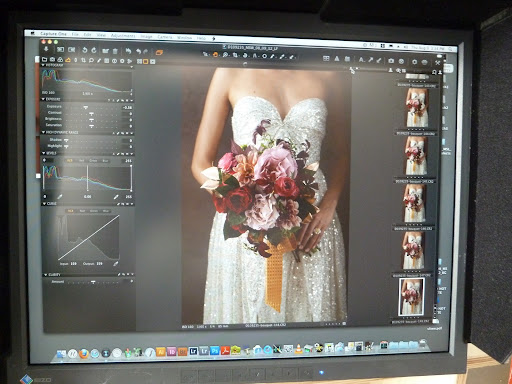Open the Library tool tab folder icon
Screen dimensions: 512x384
[x=45, y=59]
